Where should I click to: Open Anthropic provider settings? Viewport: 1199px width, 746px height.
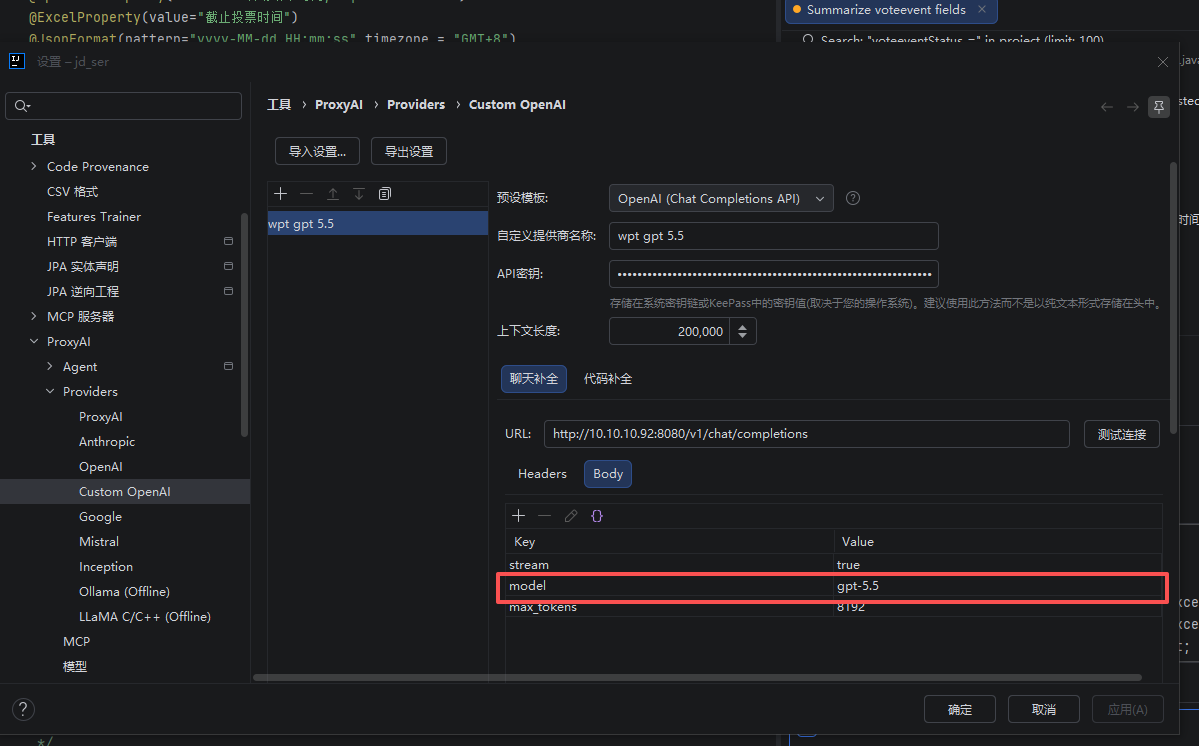click(107, 442)
